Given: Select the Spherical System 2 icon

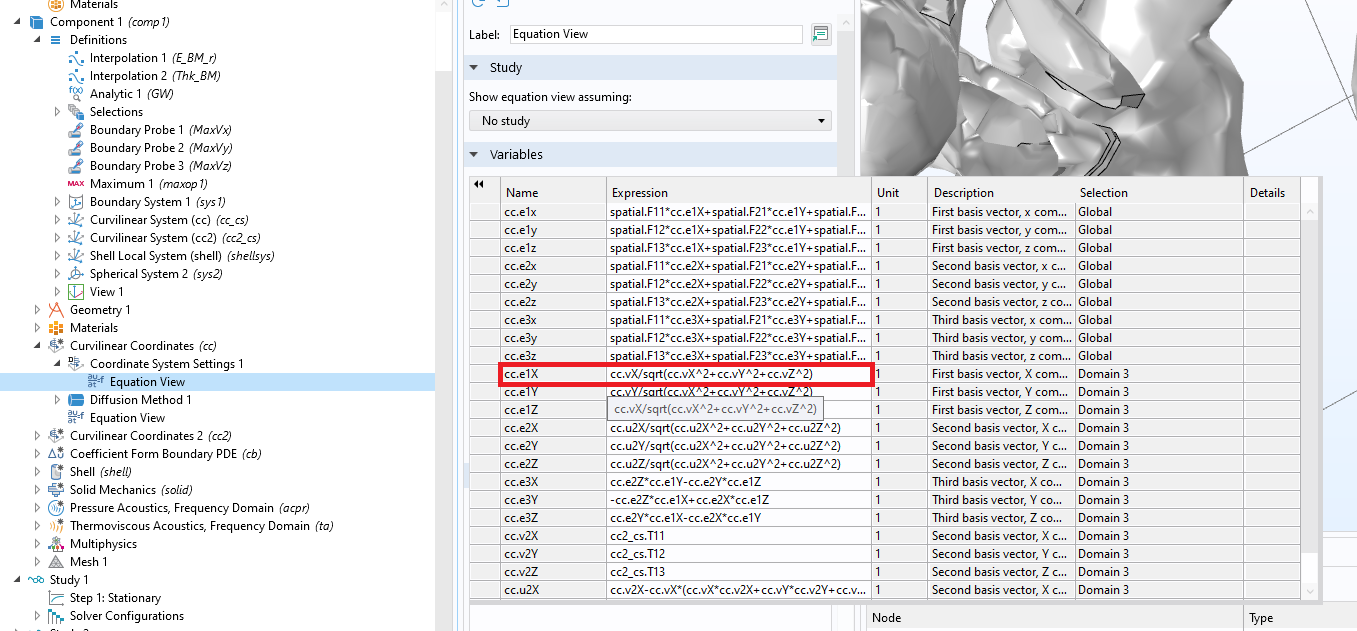Looking at the screenshot, I should point(76,274).
